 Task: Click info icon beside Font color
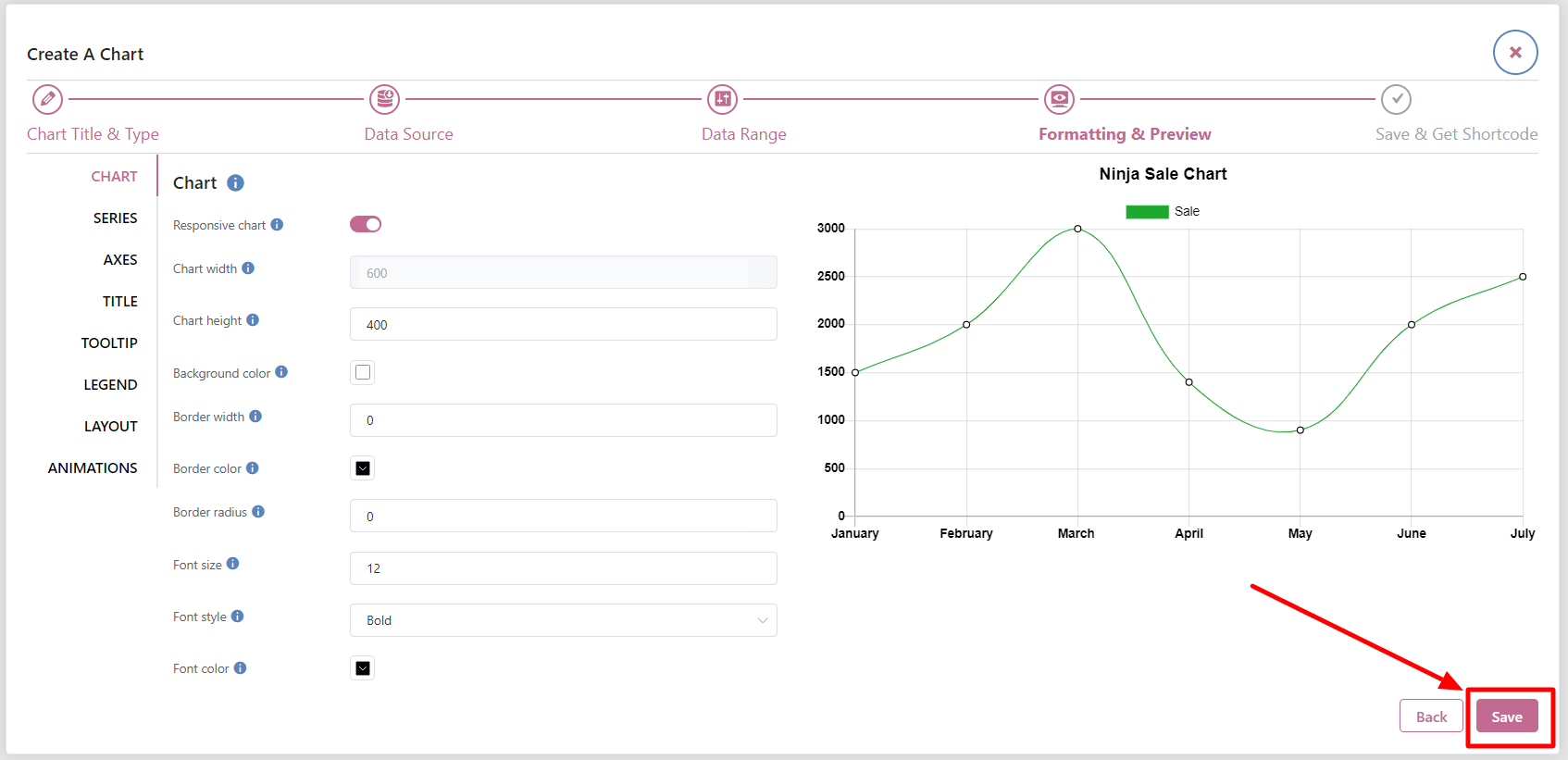(x=240, y=667)
